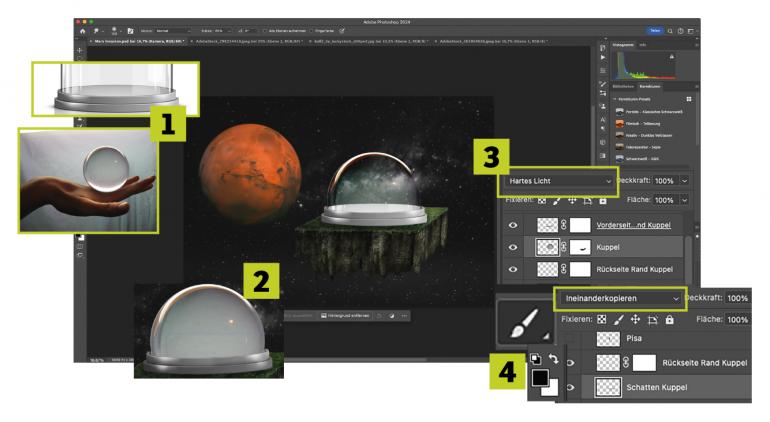Select the Korrekturen panel tab
The image size is (770, 422).
coord(650,86)
